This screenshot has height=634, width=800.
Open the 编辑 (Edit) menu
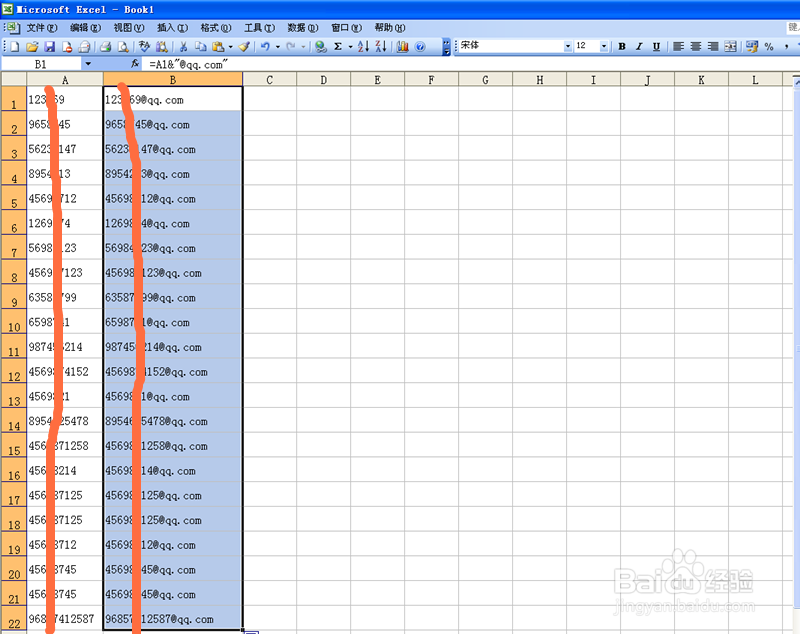coord(85,28)
